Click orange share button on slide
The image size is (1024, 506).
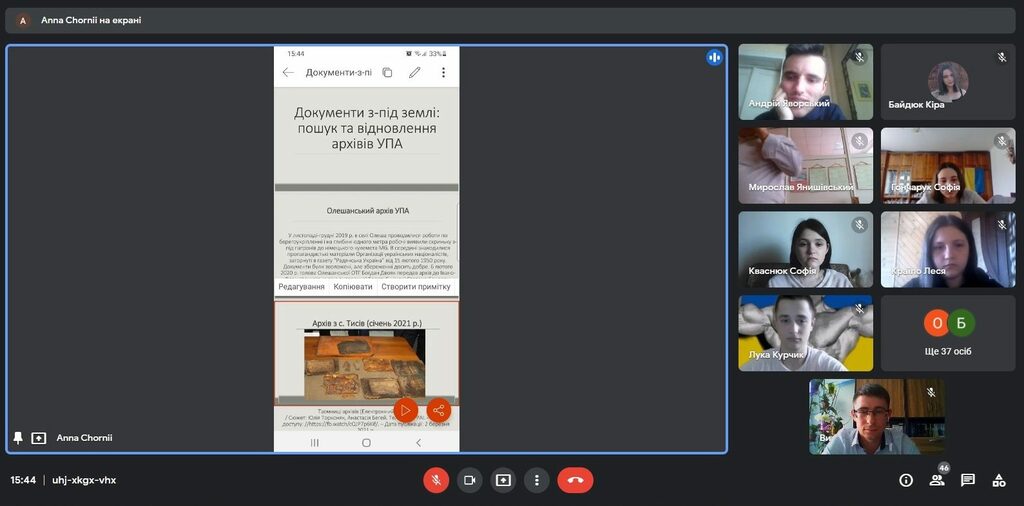(438, 410)
